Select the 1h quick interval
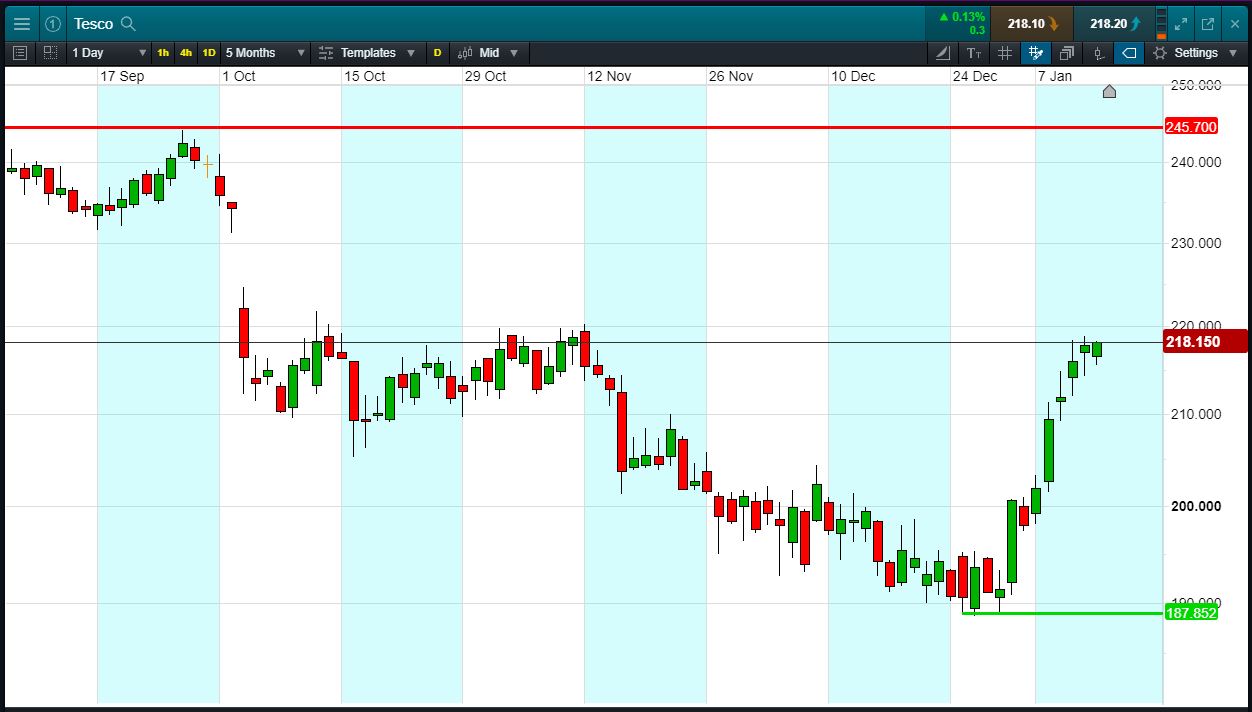Viewport: 1252px width, 712px height. (163, 52)
